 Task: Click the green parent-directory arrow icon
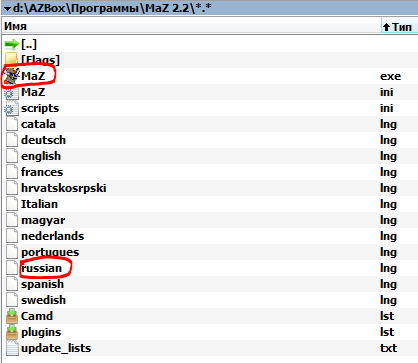12,44
